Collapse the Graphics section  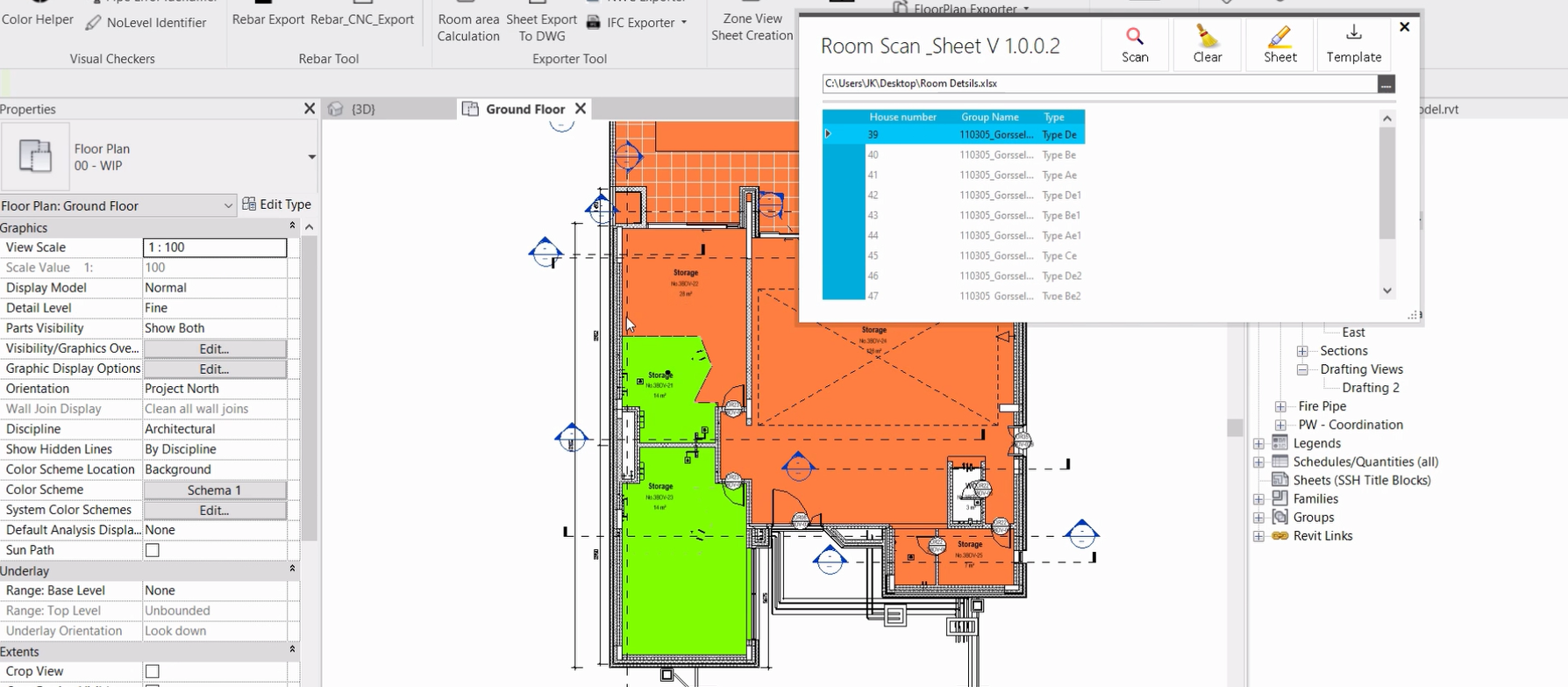tap(292, 226)
